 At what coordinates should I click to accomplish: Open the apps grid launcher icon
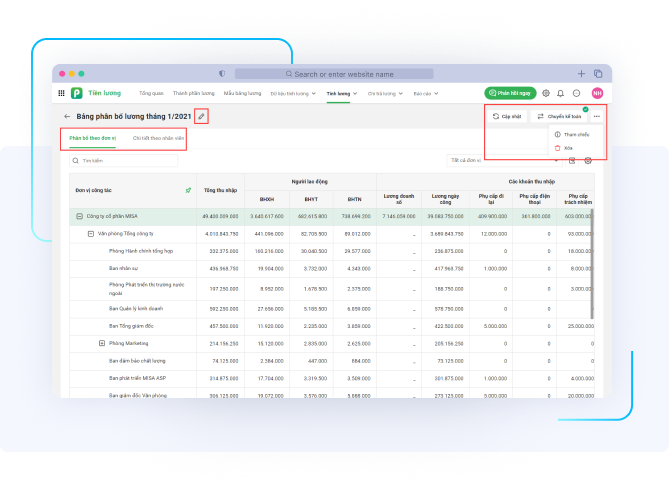(x=62, y=93)
